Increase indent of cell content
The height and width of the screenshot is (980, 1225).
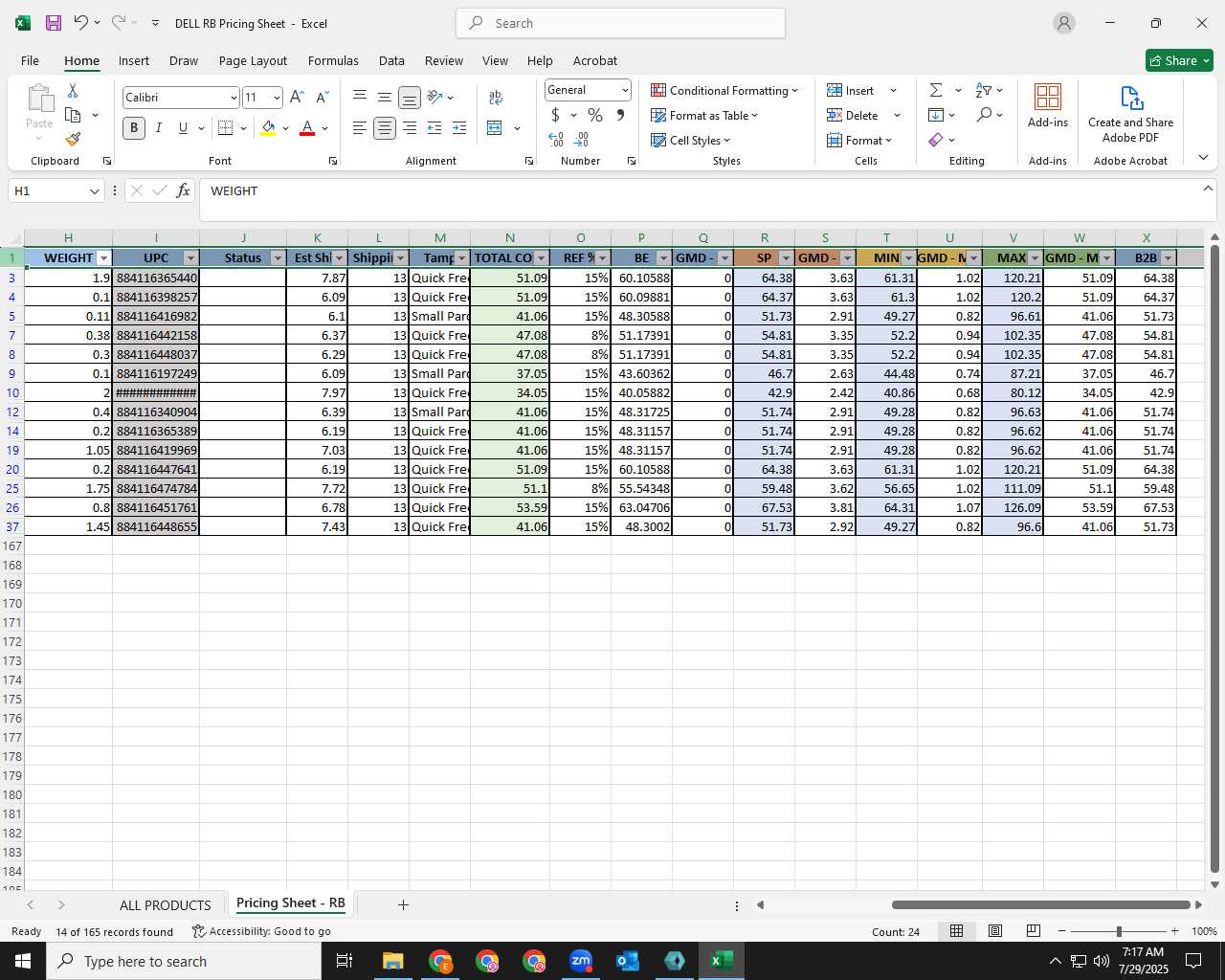pos(459,128)
